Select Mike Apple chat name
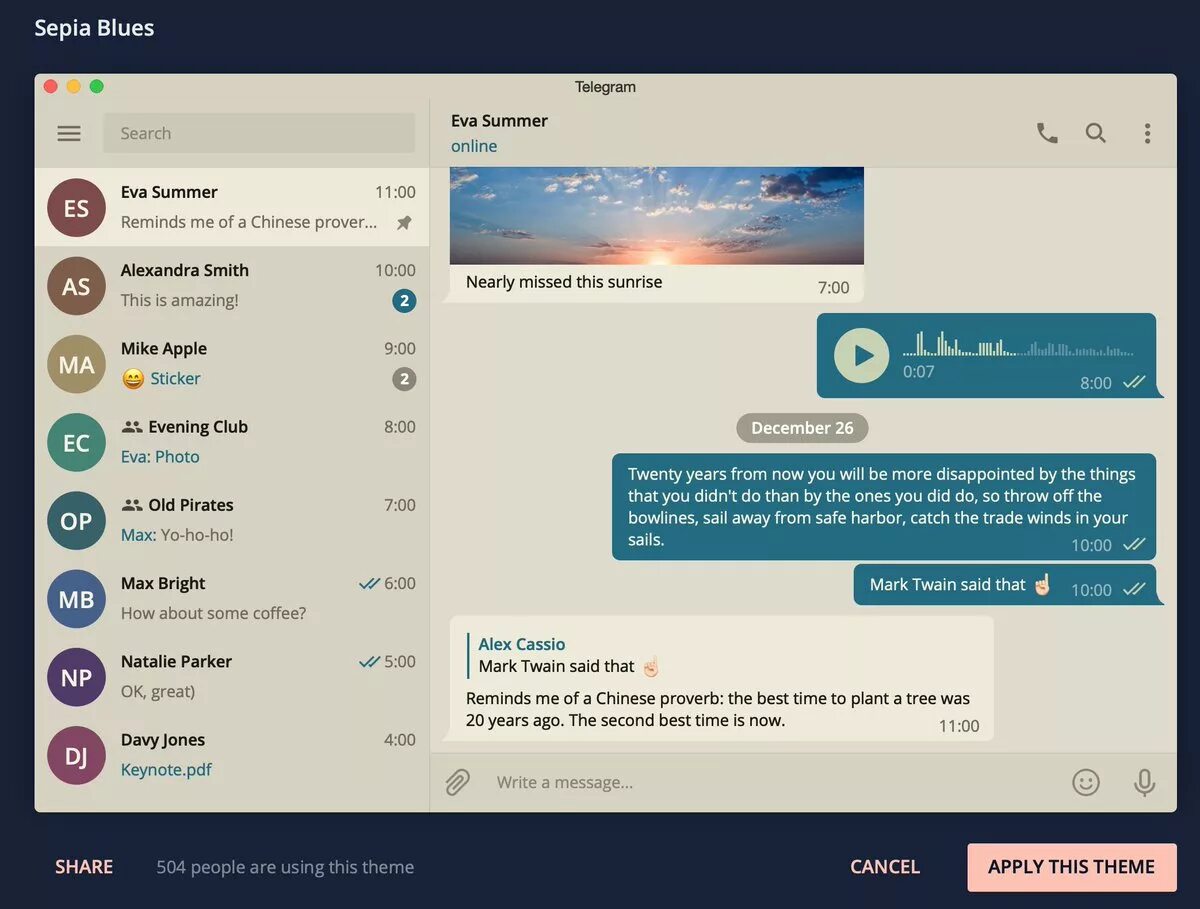 [164, 348]
